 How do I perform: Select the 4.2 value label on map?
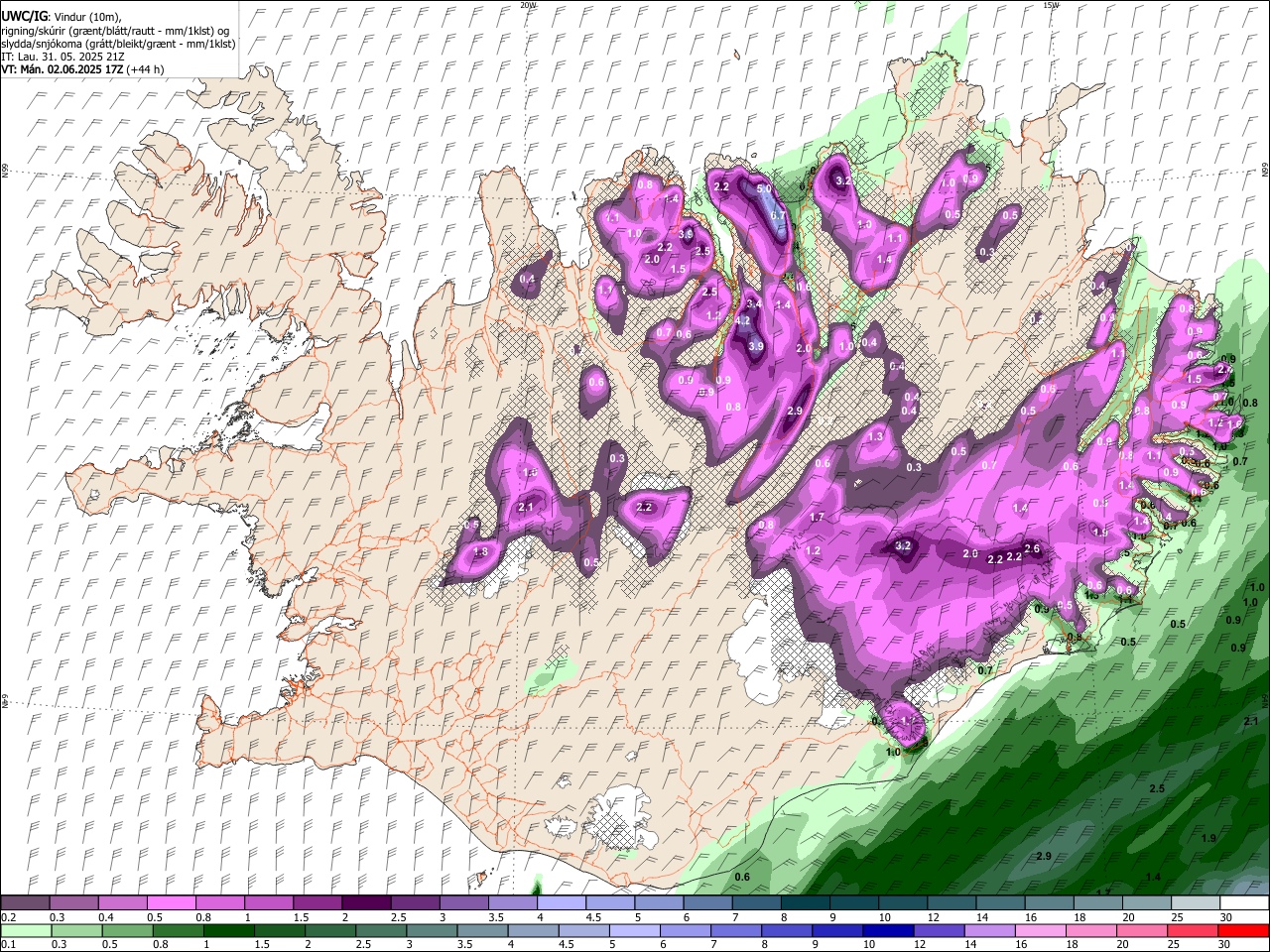click(742, 321)
